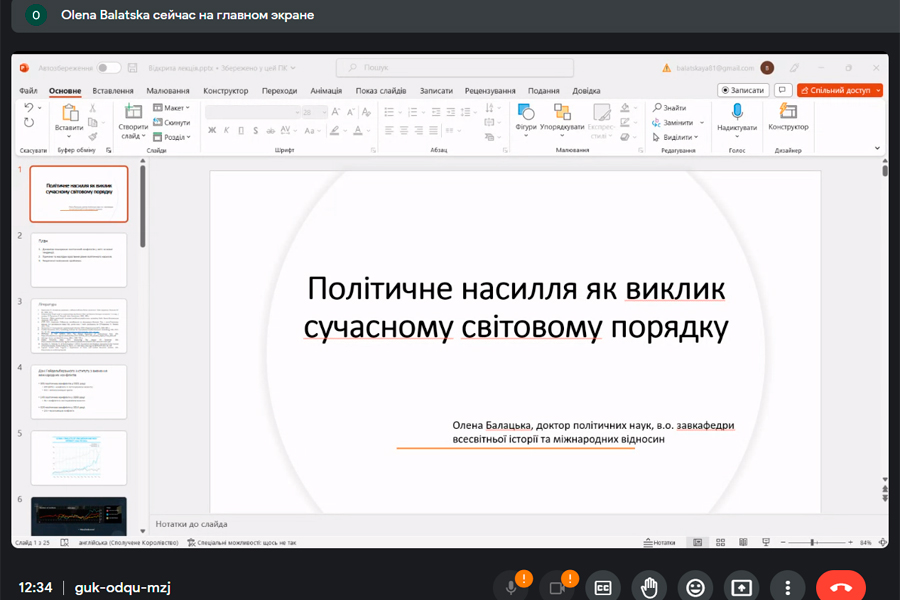Toggle the meeting camera button
Screen dimensions: 900x600
557,587
